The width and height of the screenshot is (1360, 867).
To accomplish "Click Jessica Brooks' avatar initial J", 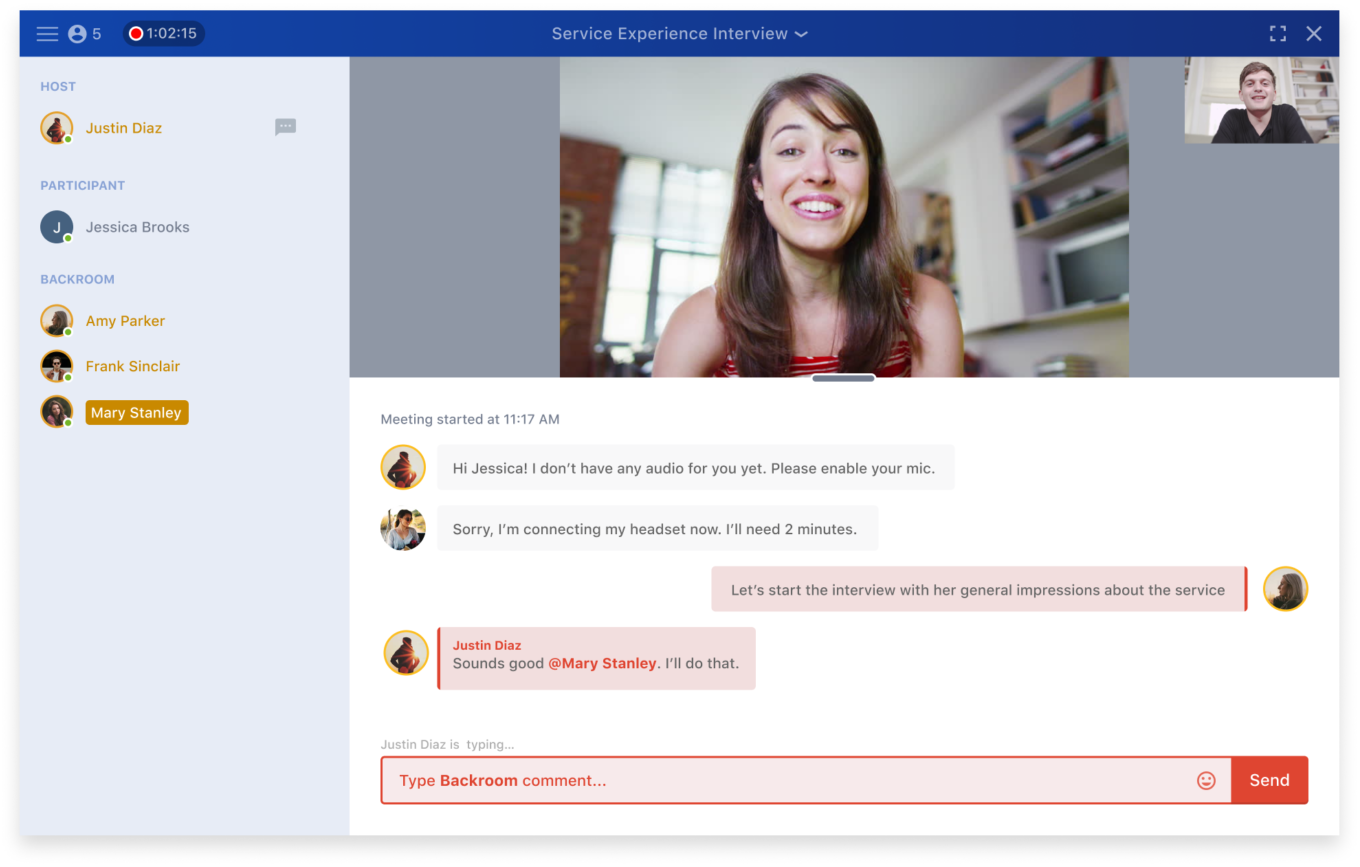I will point(57,227).
